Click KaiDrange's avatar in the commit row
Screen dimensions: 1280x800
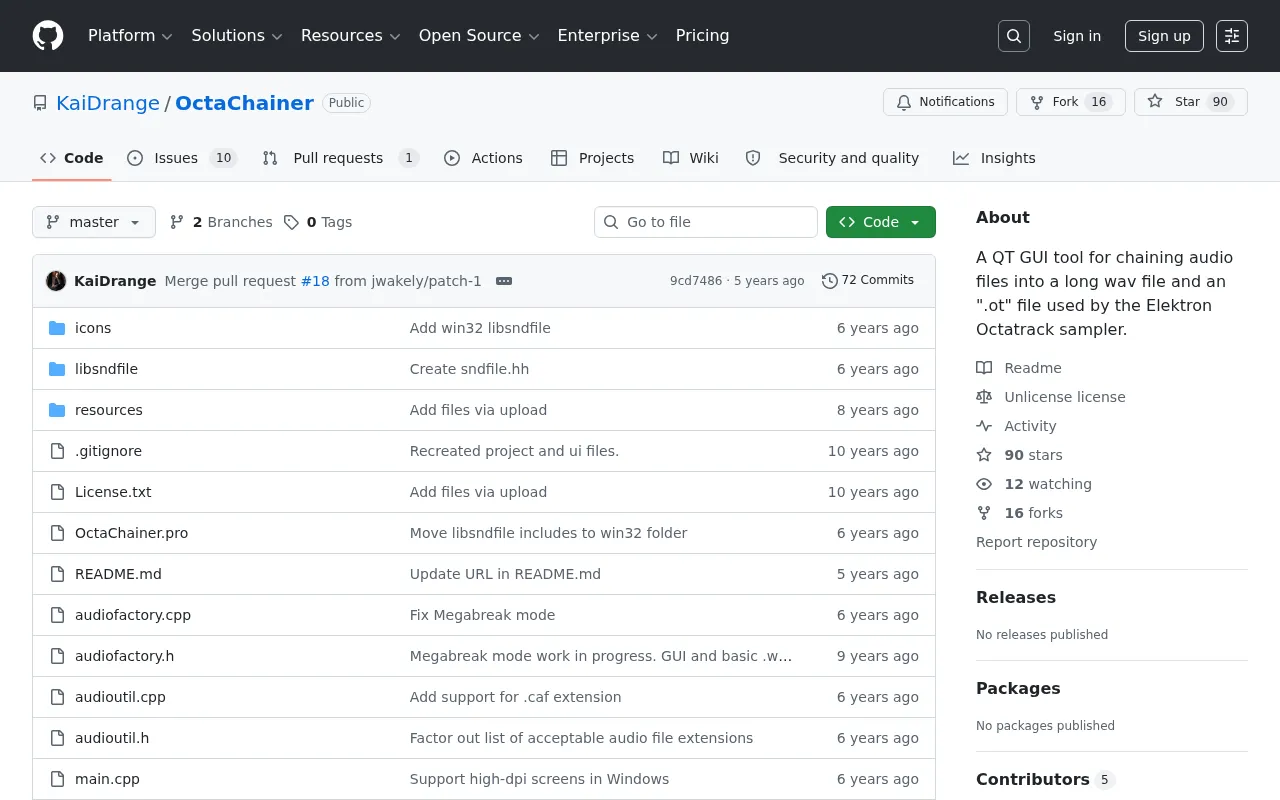(56, 281)
